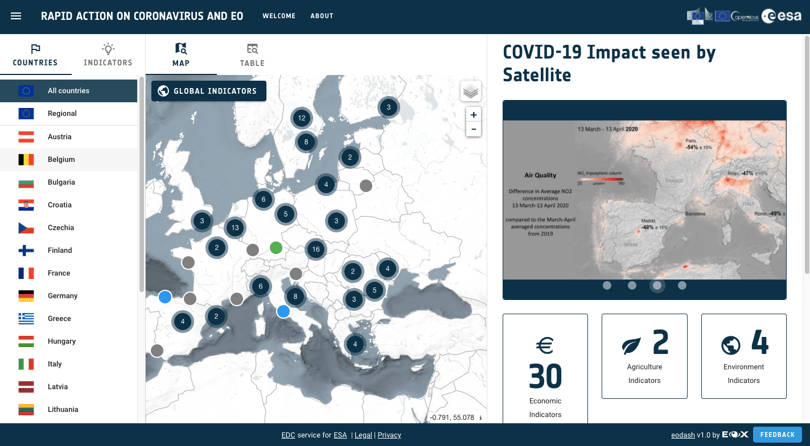Click the ESA logo in header
810x446 pixels.
782,16
